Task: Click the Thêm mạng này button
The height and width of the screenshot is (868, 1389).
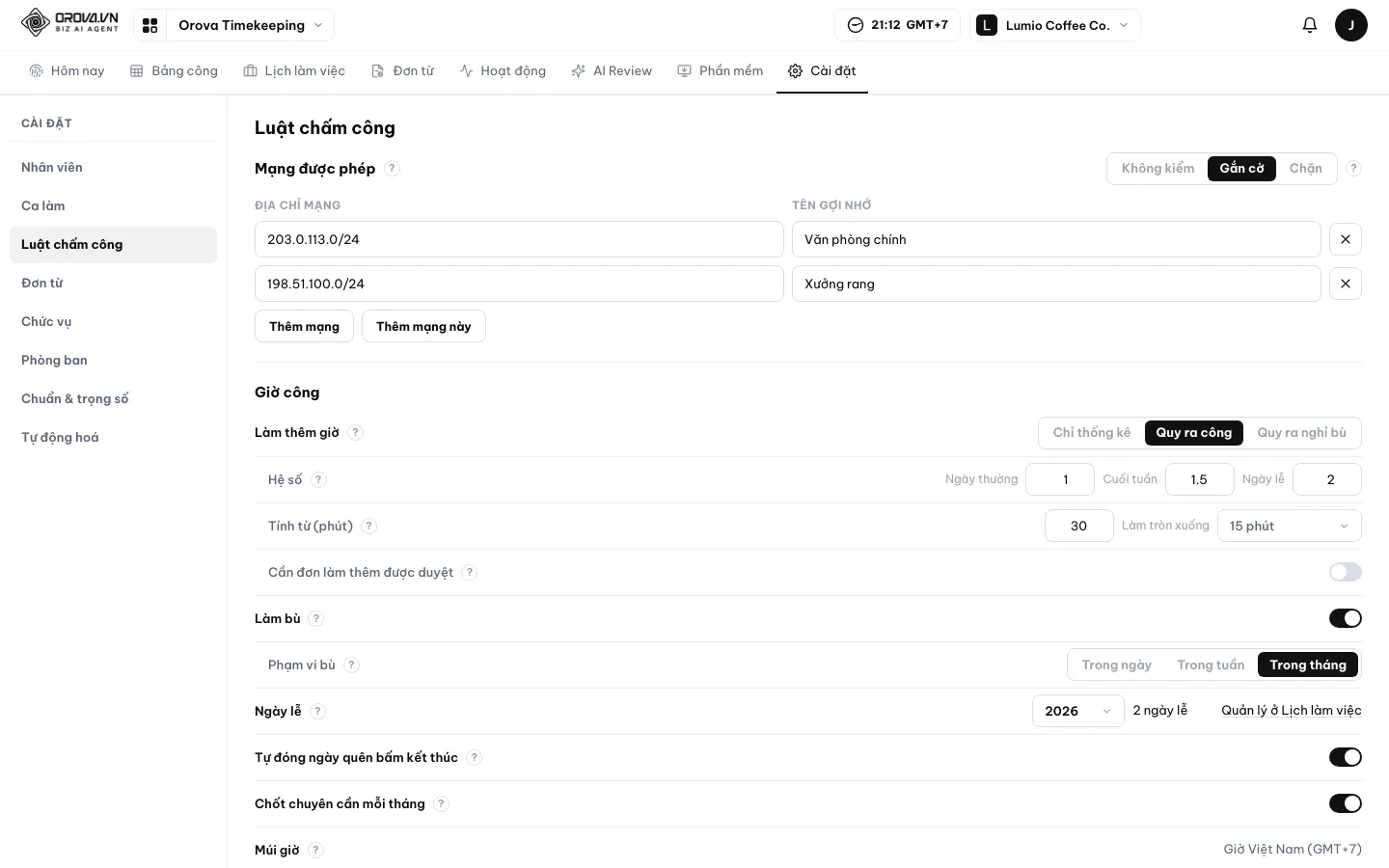Action: tap(423, 326)
